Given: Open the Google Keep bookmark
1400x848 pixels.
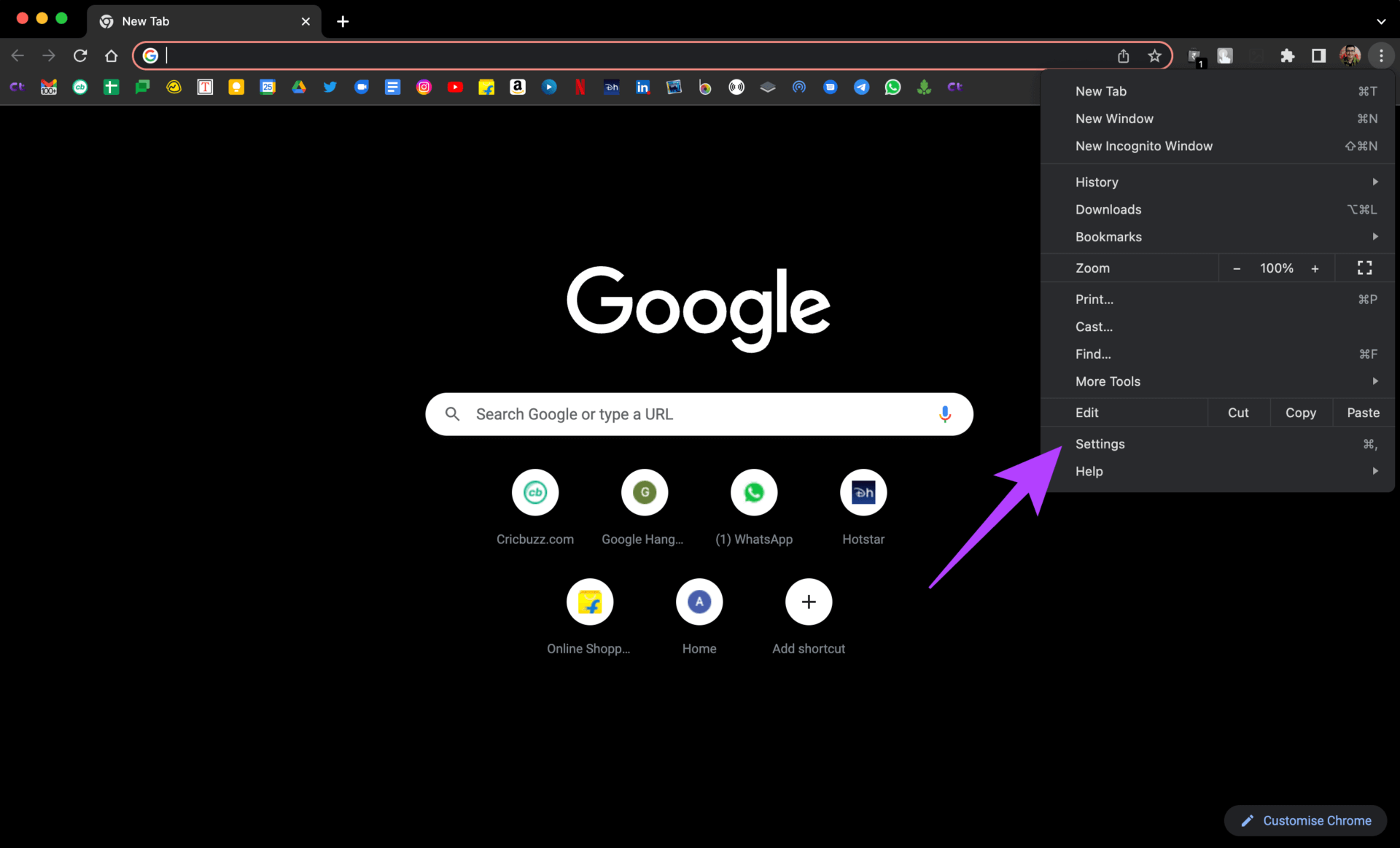Looking at the screenshot, I should (x=236, y=87).
